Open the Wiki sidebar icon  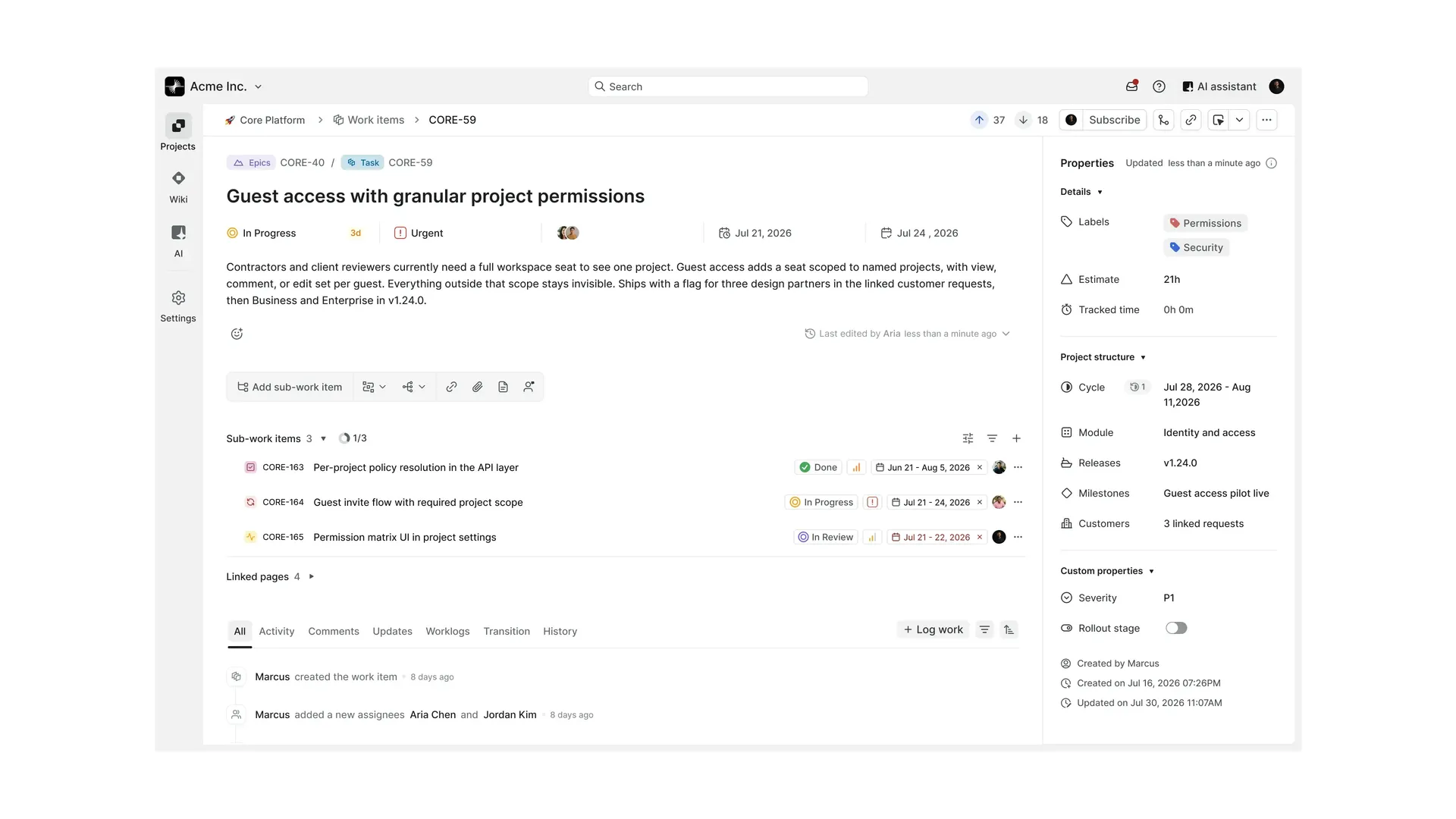[x=178, y=179]
